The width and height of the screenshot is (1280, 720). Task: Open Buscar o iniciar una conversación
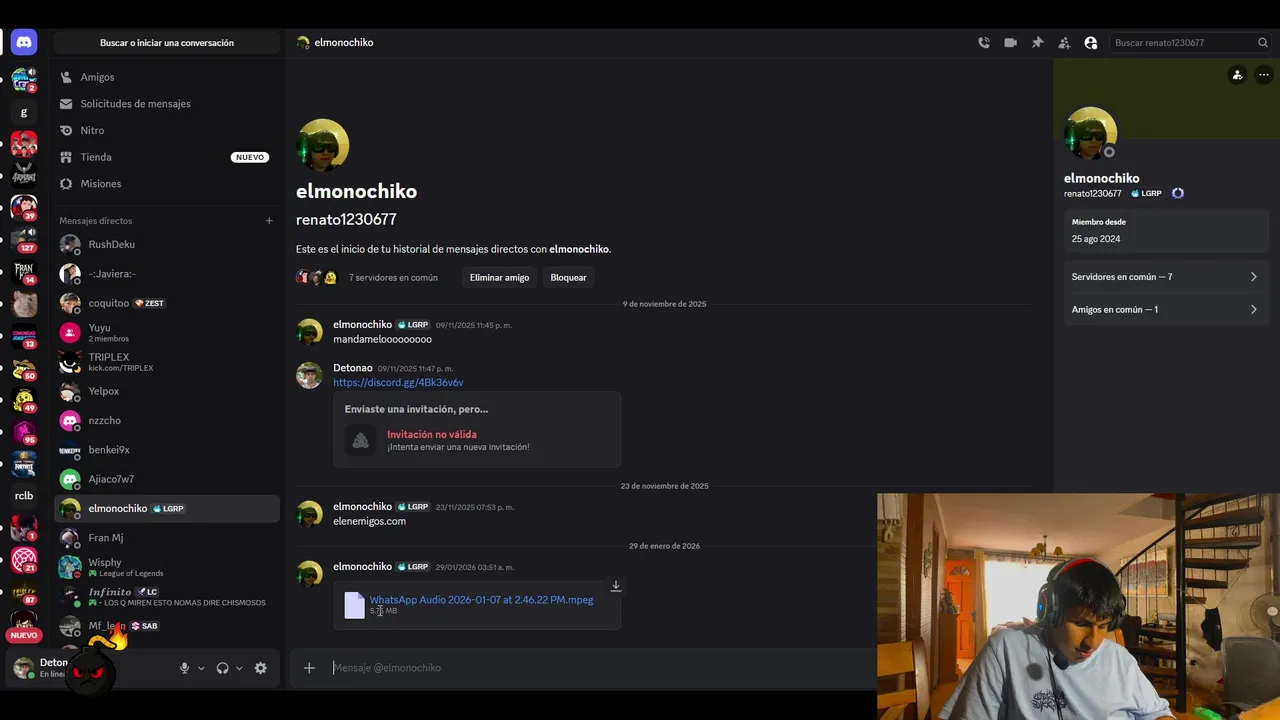click(x=167, y=43)
